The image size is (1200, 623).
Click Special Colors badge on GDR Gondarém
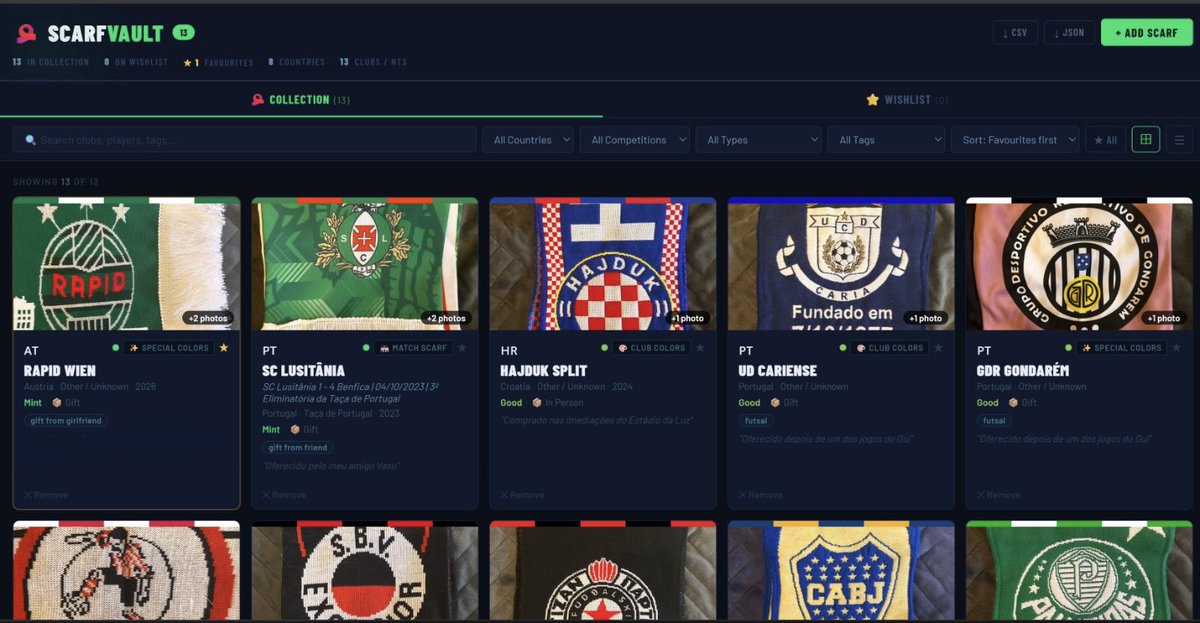pyautogui.click(x=1121, y=348)
